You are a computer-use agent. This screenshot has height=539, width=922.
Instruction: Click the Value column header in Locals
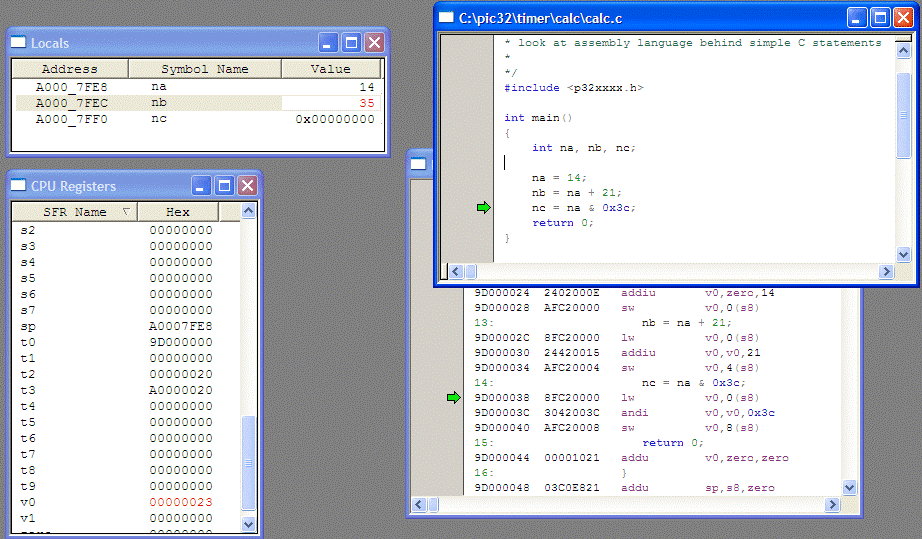(330, 69)
